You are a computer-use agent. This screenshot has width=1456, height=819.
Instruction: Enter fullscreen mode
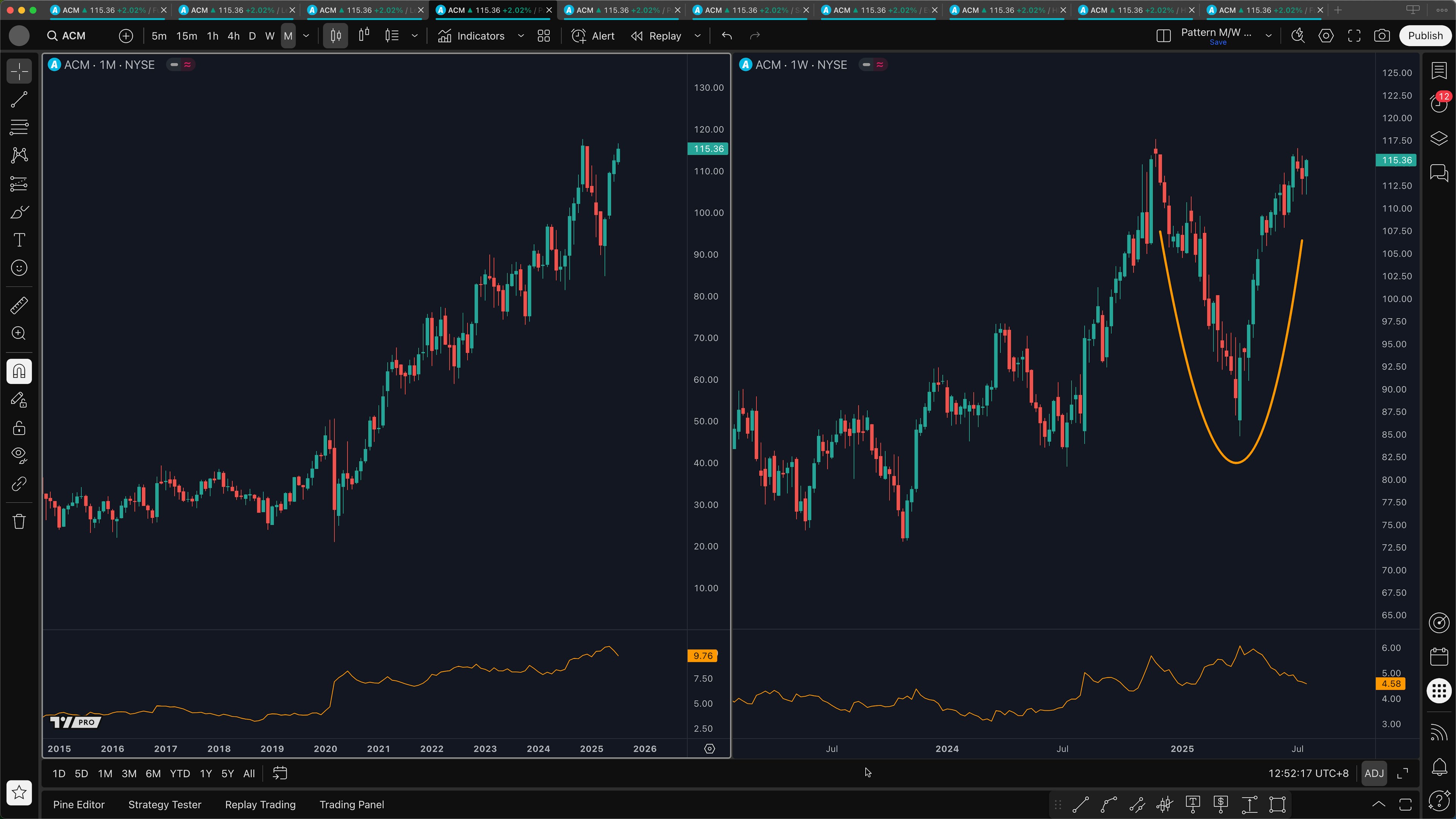[x=1354, y=36]
